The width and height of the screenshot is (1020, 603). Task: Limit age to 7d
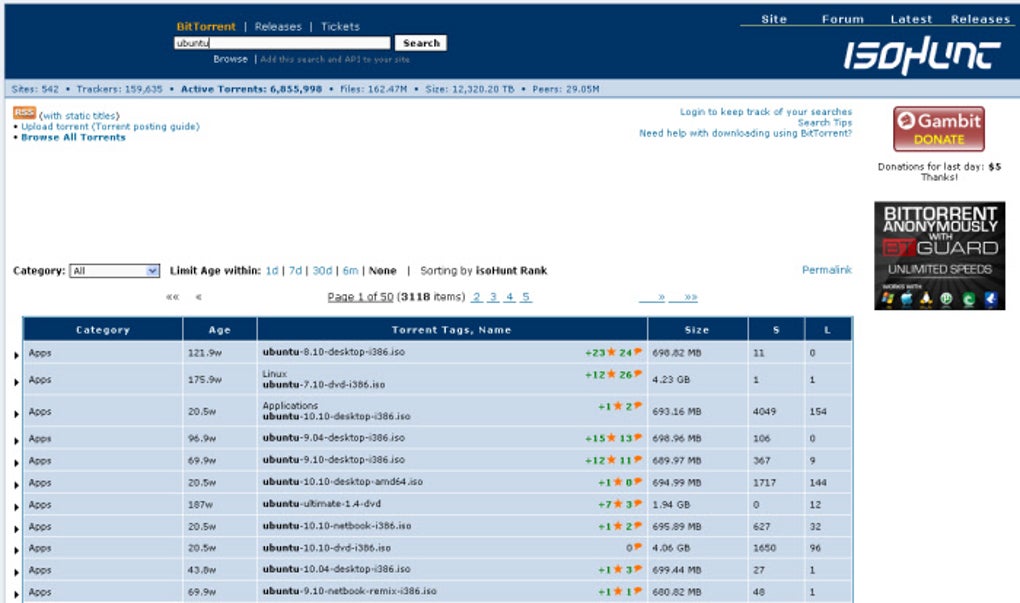click(x=295, y=271)
